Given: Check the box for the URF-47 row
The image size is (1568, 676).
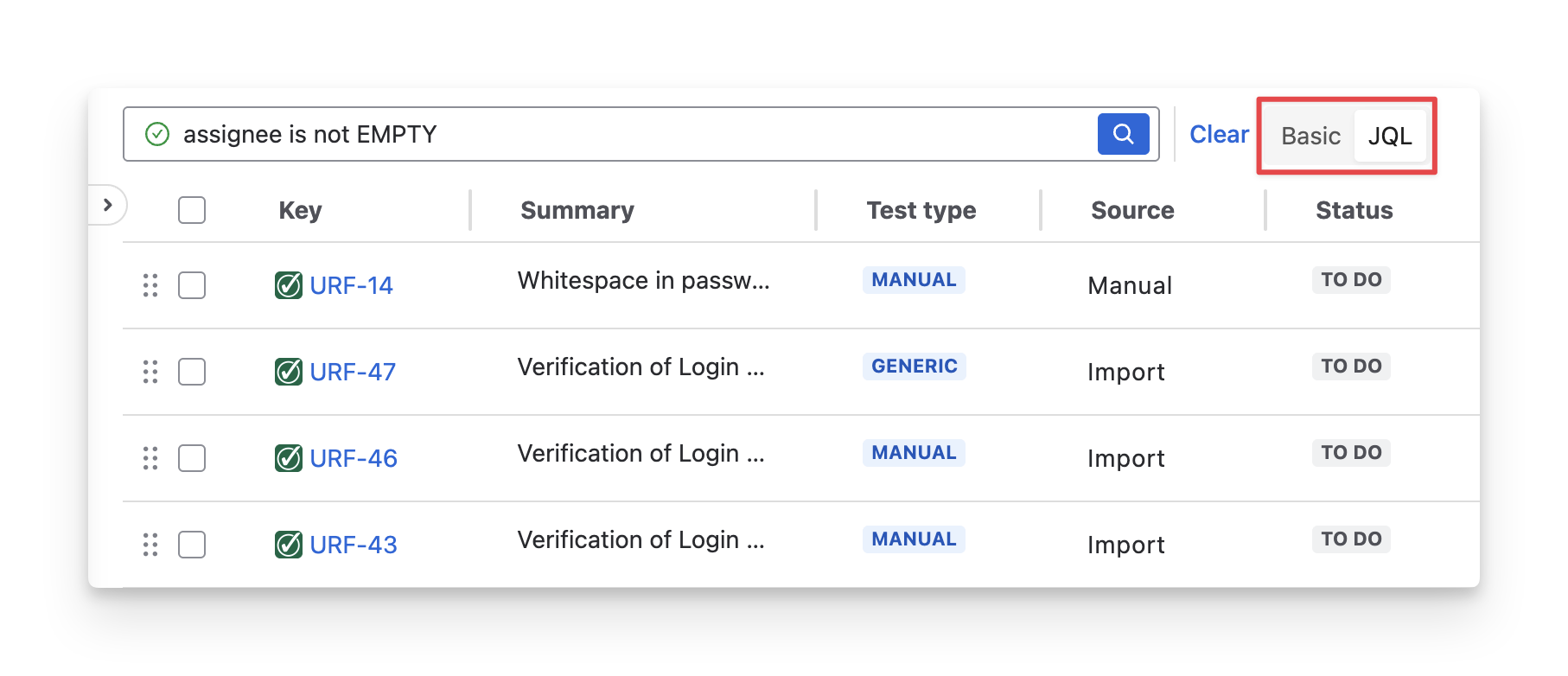Looking at the screenshot, I should [x=192, y=372].
